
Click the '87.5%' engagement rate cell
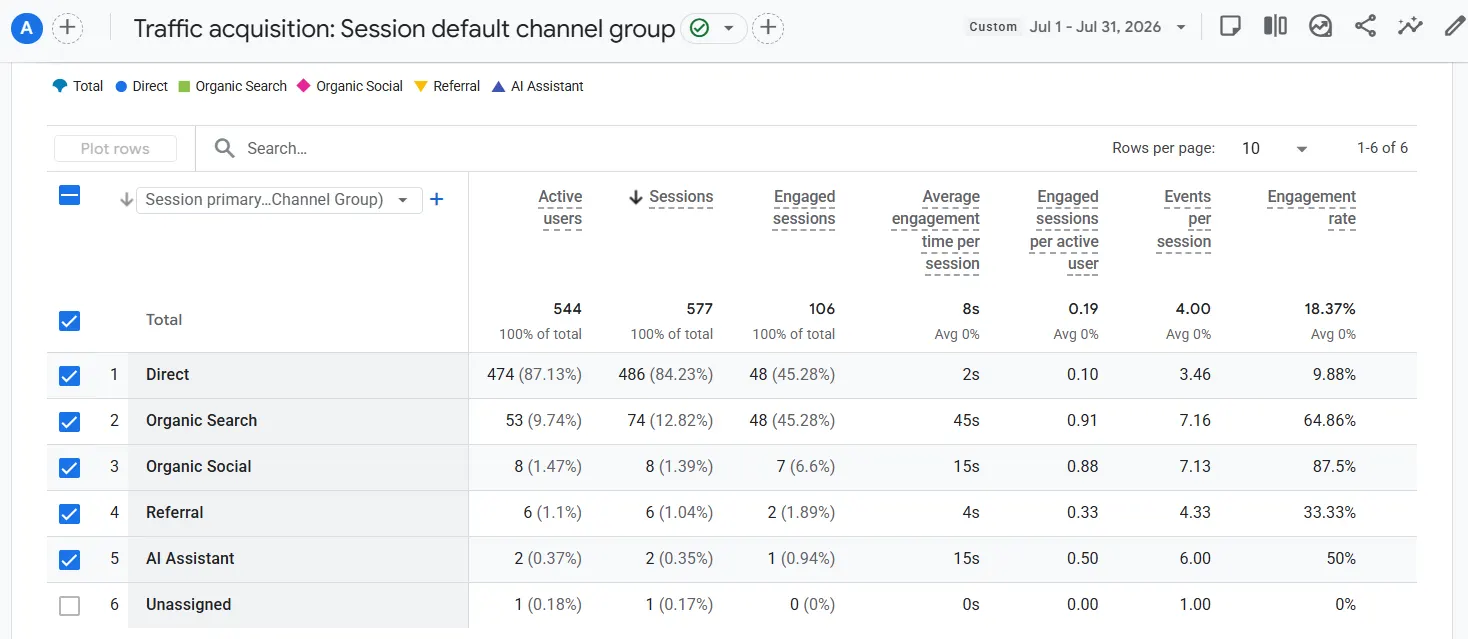pyautogui.click(x=1334, y=466)
